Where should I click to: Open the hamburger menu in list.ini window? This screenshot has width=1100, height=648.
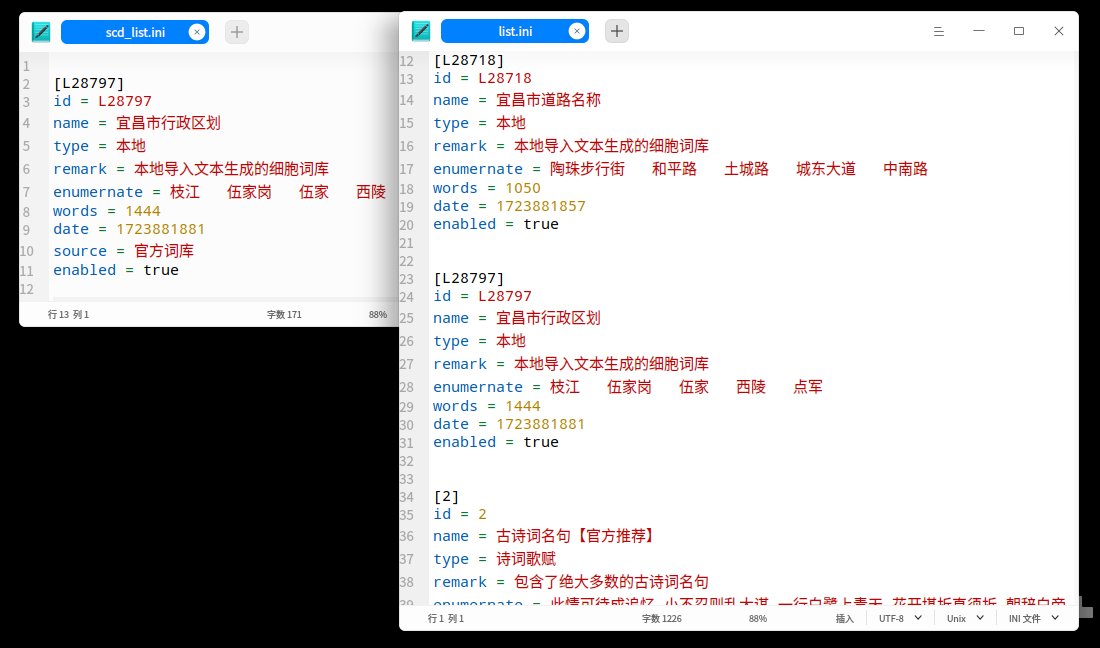coord(939,31)
